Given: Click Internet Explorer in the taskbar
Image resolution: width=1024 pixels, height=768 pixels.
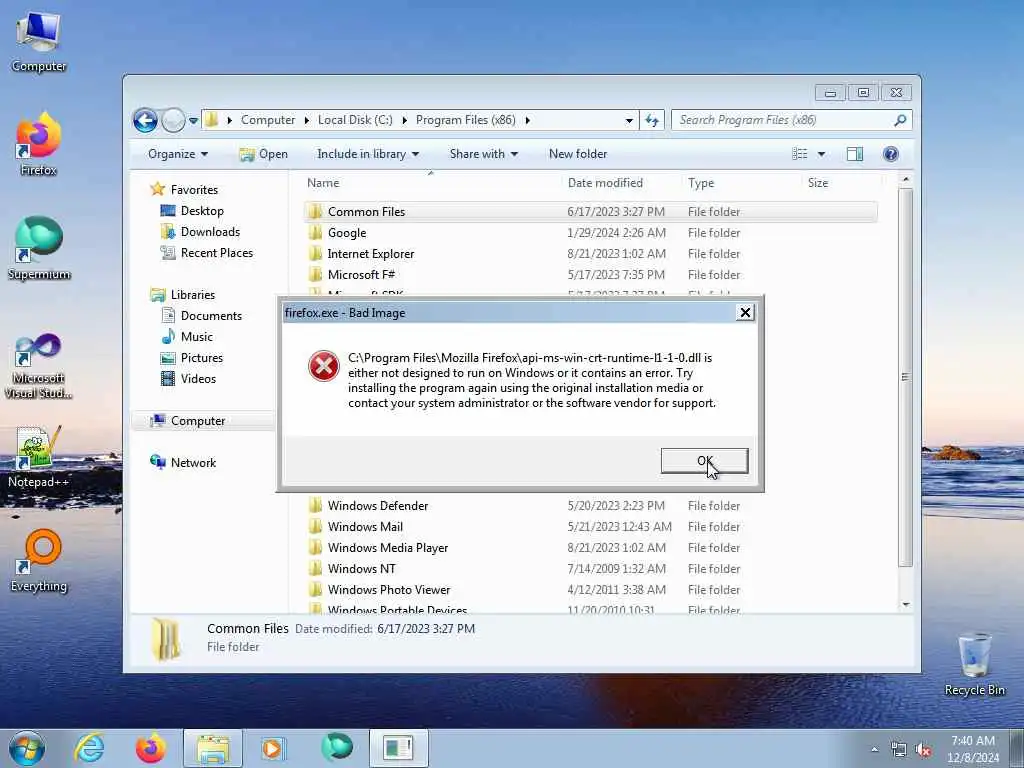Looking at the screenshot, I should [x=89, y=748].
